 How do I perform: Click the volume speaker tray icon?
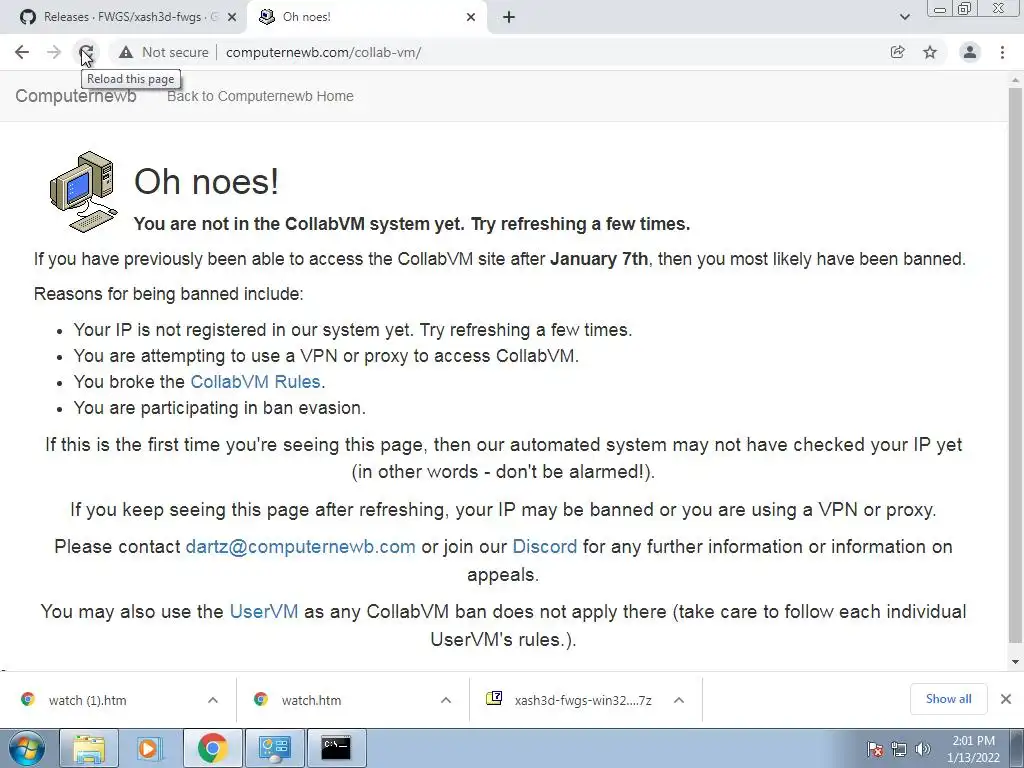pyautogui.click(x=922, y=749)
